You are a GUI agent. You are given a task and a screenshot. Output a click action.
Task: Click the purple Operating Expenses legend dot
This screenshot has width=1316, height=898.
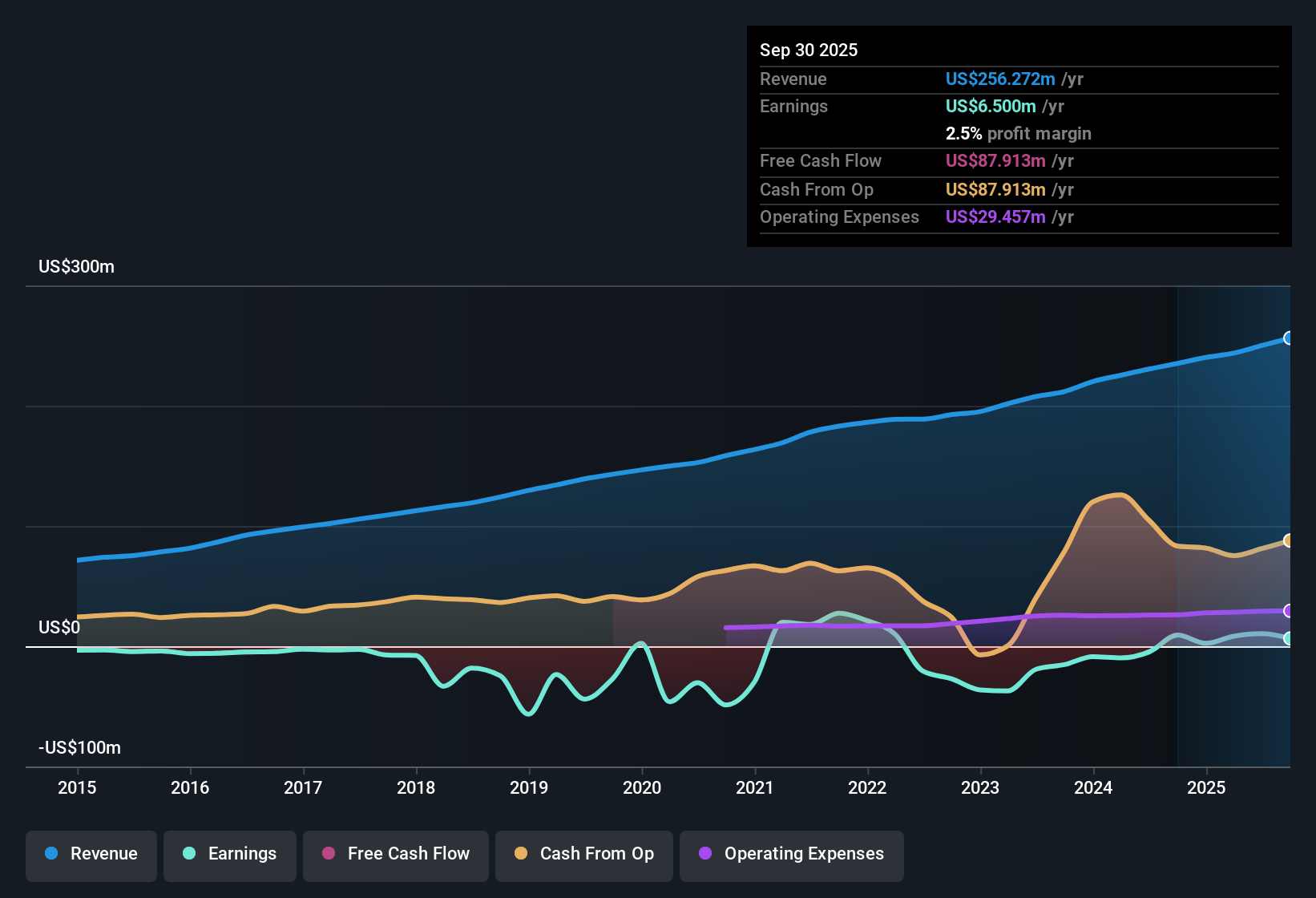(705, 854)
